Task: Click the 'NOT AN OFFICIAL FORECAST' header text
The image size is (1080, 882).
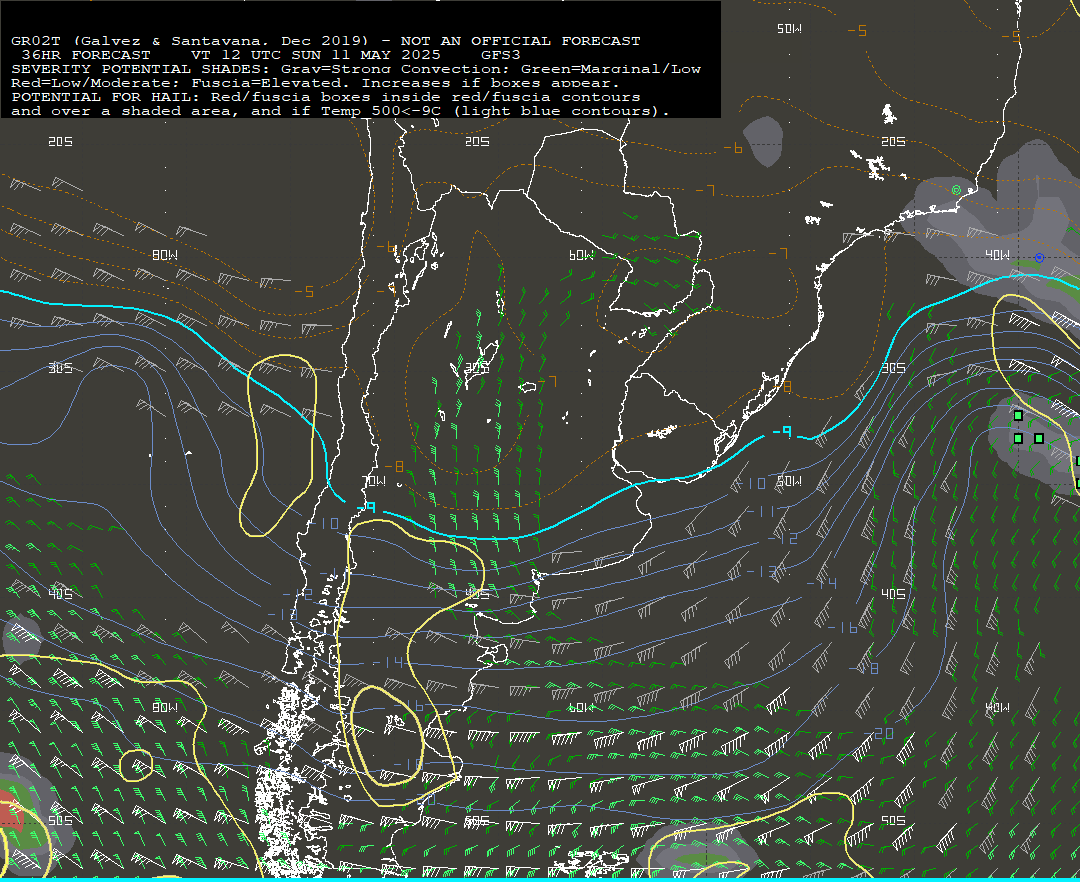Action: 520,41
